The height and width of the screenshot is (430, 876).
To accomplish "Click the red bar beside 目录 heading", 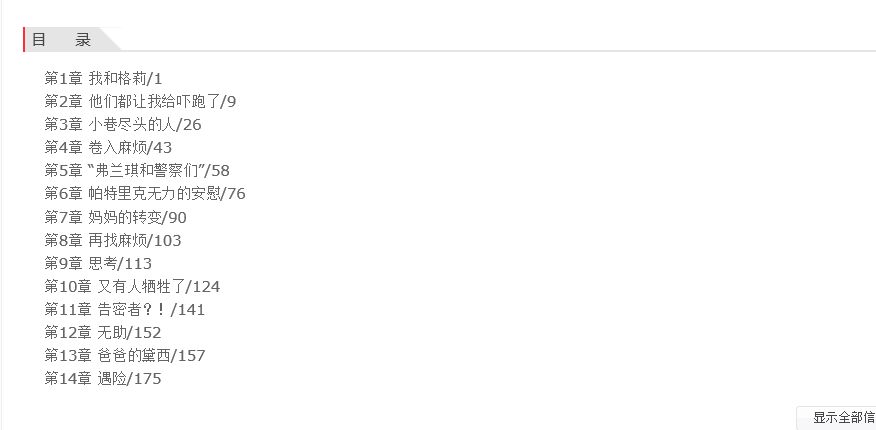I will pyautogui.click(x=24, y=40).
